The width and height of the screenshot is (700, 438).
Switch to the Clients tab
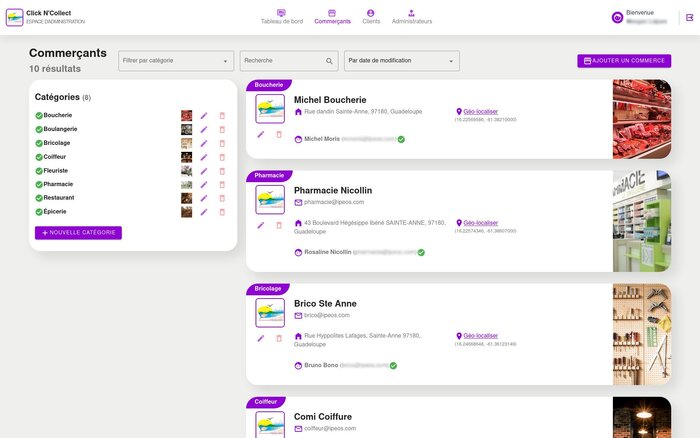click(x=370, y=17)
